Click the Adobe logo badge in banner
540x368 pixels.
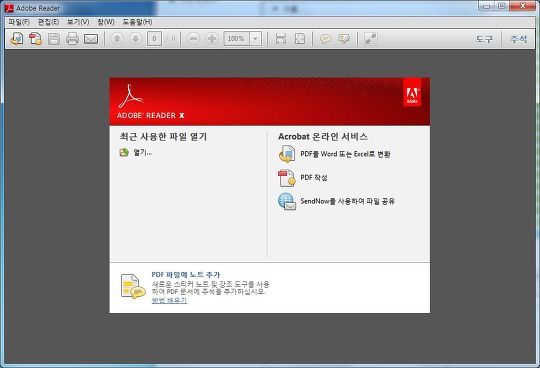pyautogui.click(x=412, y=92)
